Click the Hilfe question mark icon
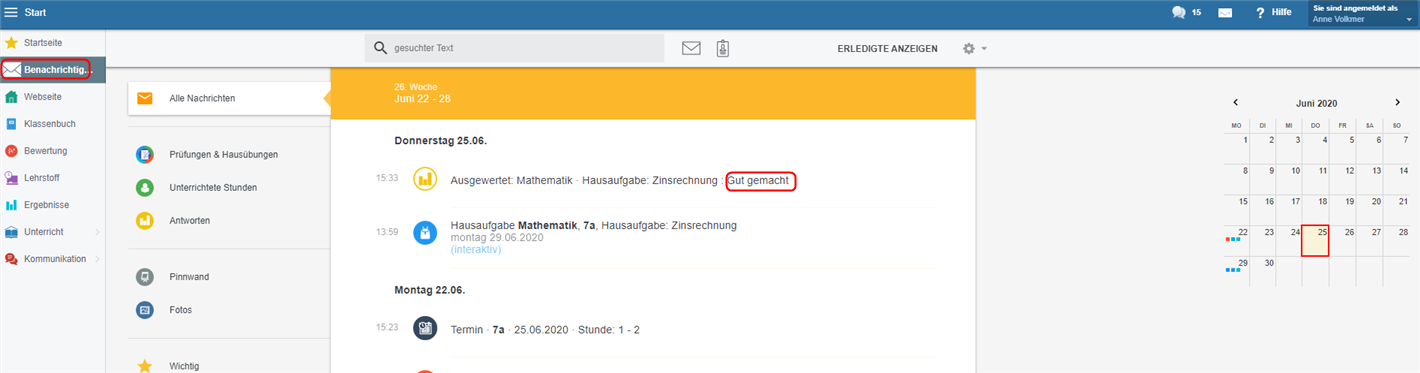Image resolution: width=1420 pixels, height=373 pixels. pos(1260,12)
